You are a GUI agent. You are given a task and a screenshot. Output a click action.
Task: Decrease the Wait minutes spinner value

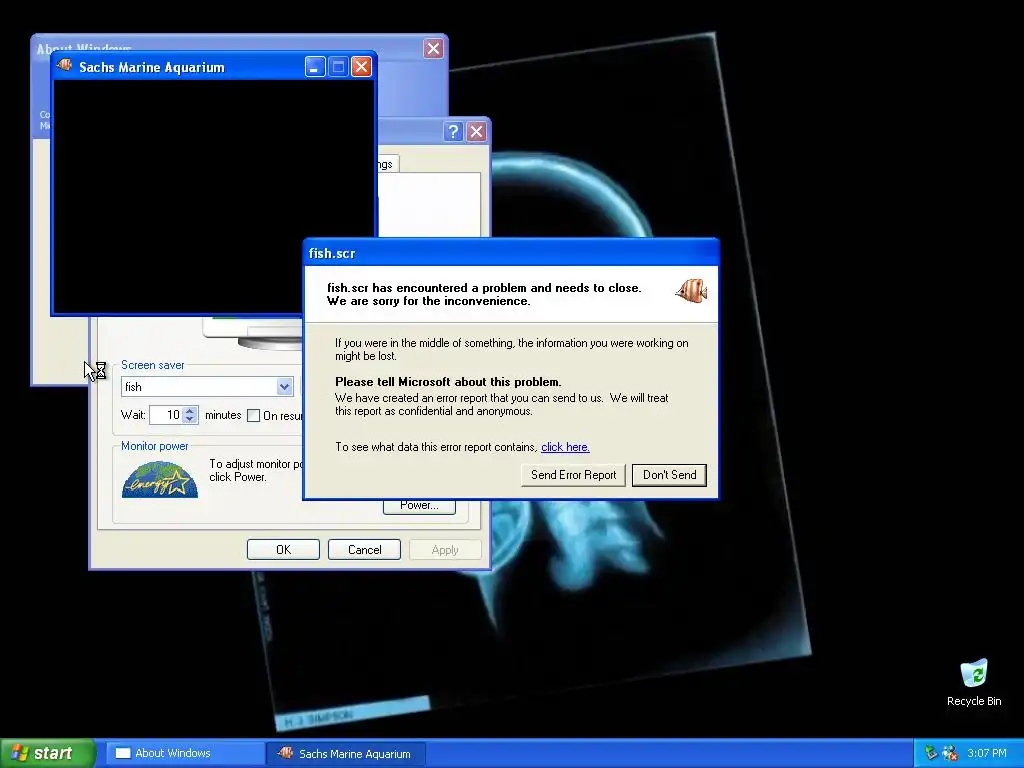(x=190, y=419)
